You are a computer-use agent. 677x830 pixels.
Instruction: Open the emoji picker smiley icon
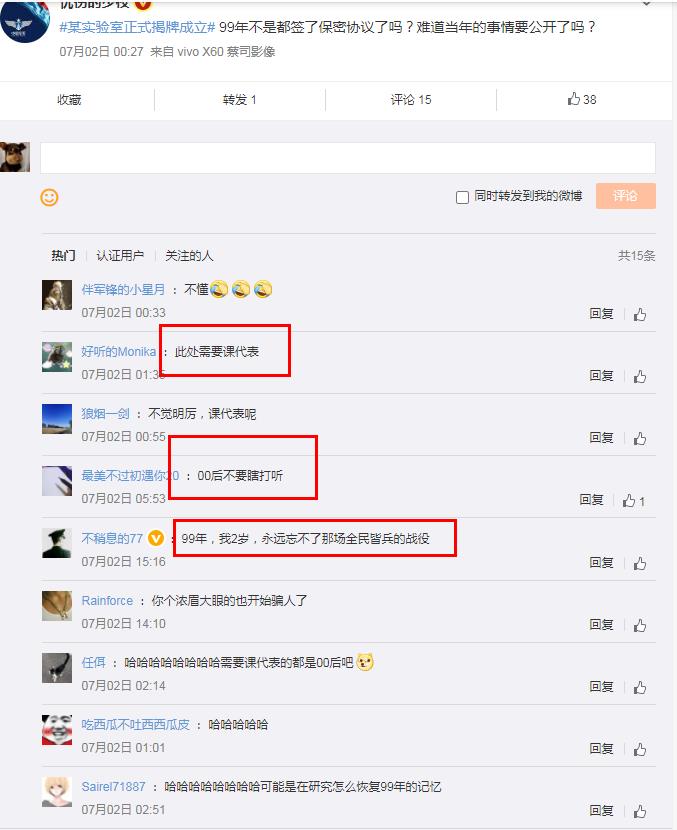click(x=49, y=197)
